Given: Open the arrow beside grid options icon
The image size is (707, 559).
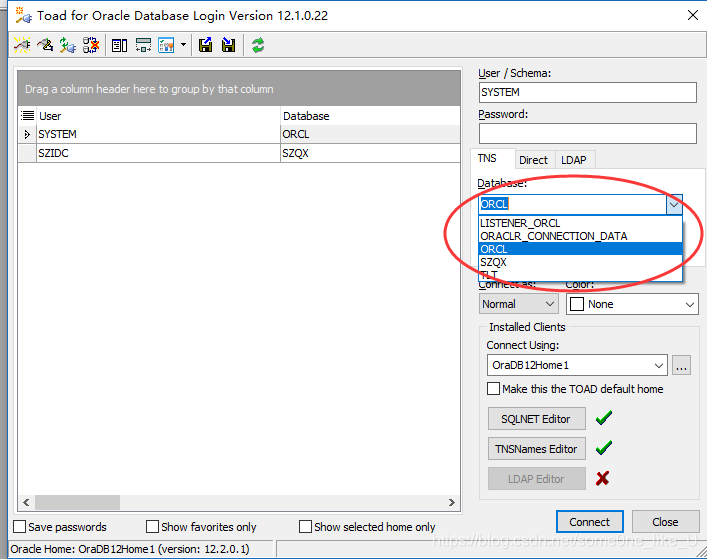Looking at the screenshot, I should [x=183, y=45].
